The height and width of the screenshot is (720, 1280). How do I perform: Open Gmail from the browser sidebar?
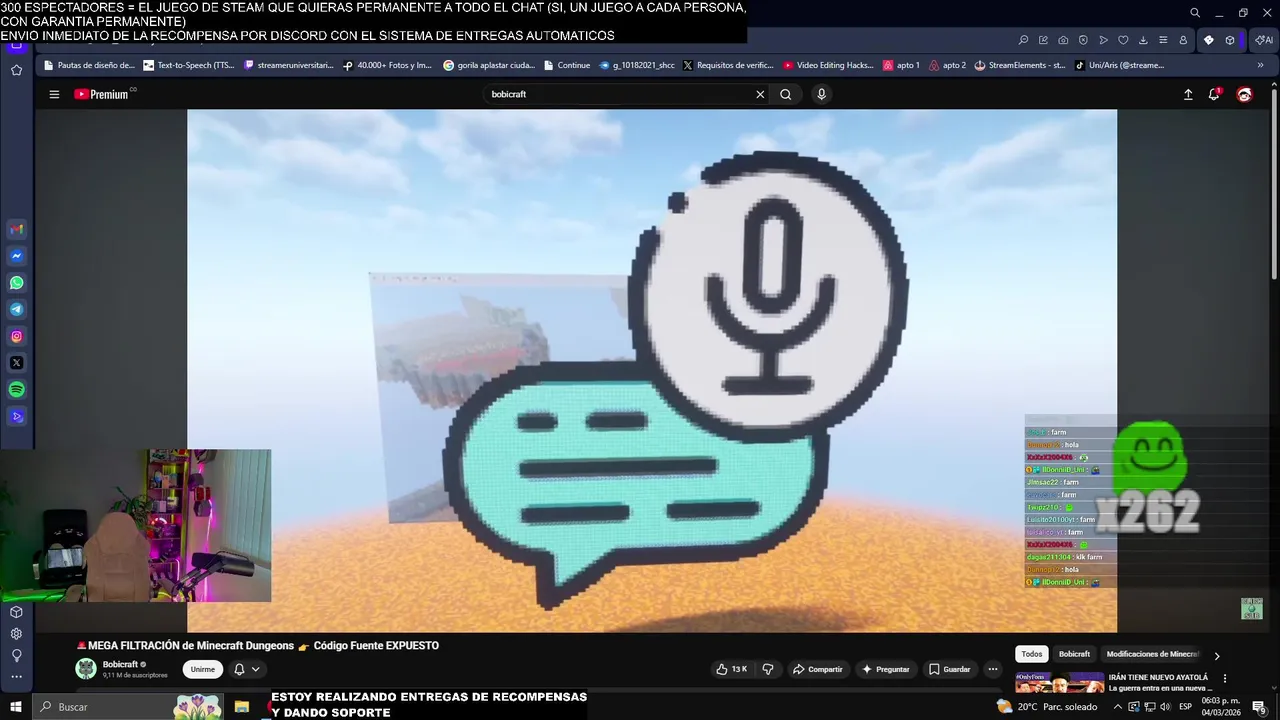(x=16, y=229)
